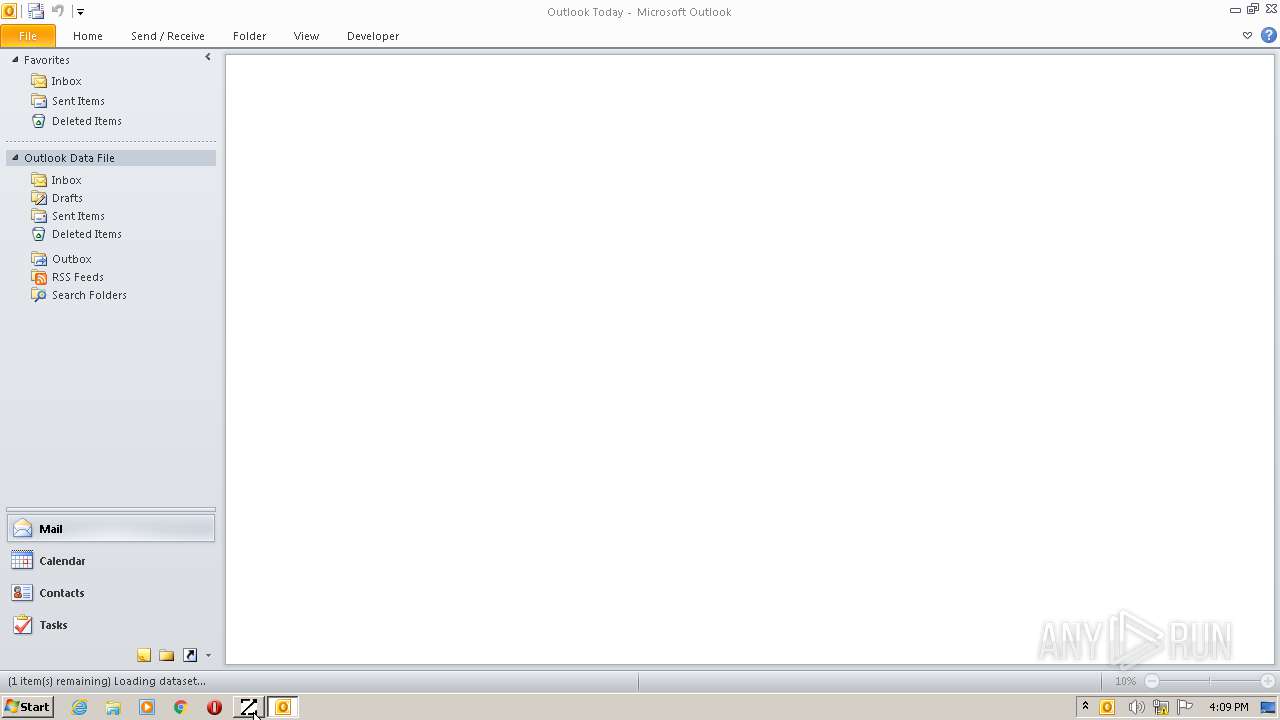
Task: Click the RSS Feeds folder icon
Action: coord(39,277)
